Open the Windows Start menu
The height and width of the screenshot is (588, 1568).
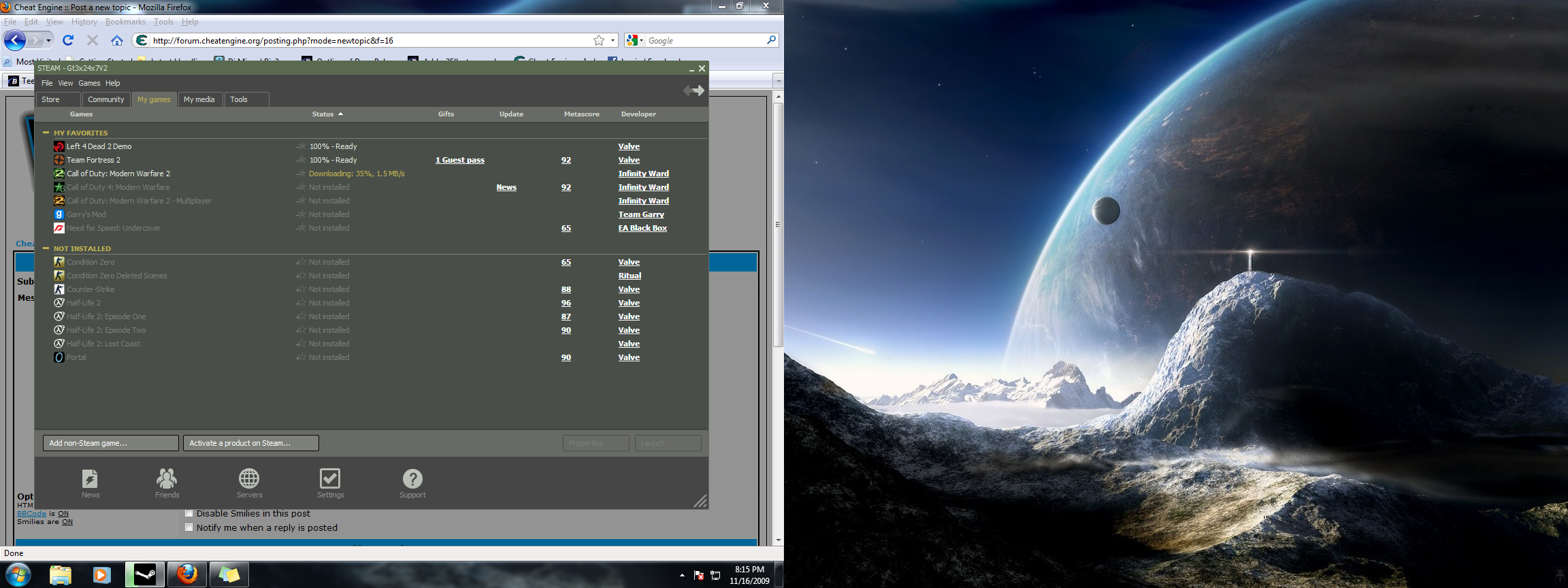point(18,575)
